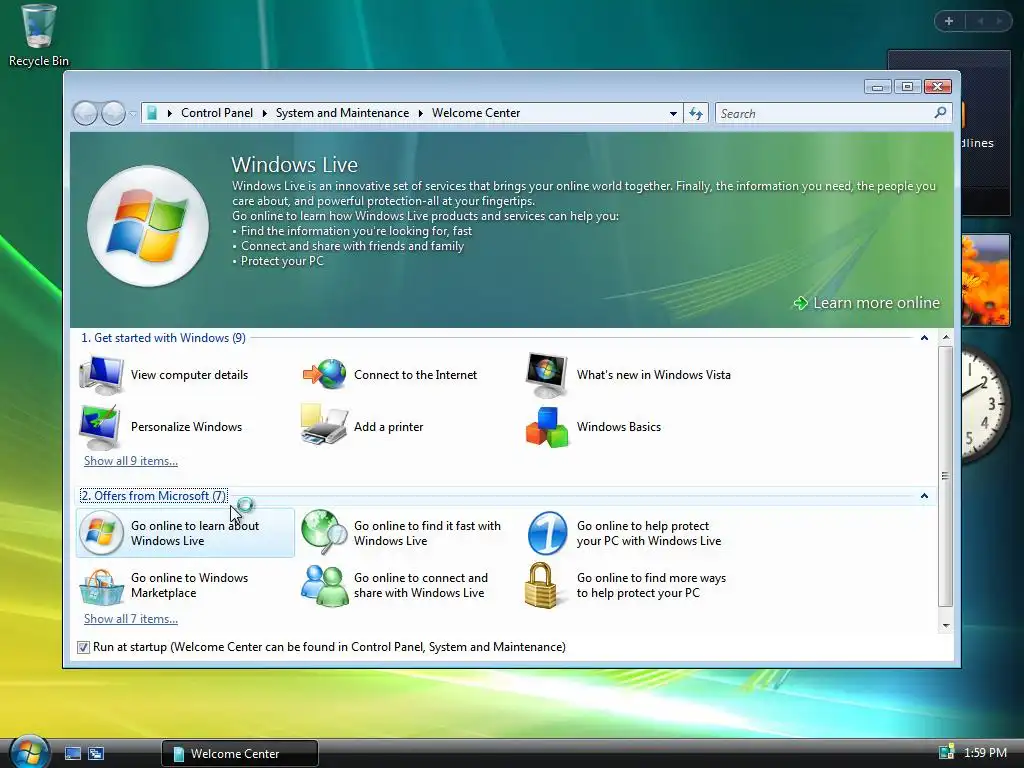Collapse the Offers from Microsoft section
The height and width of the screenshot is (768, 1024).
[x=924, y=496]
